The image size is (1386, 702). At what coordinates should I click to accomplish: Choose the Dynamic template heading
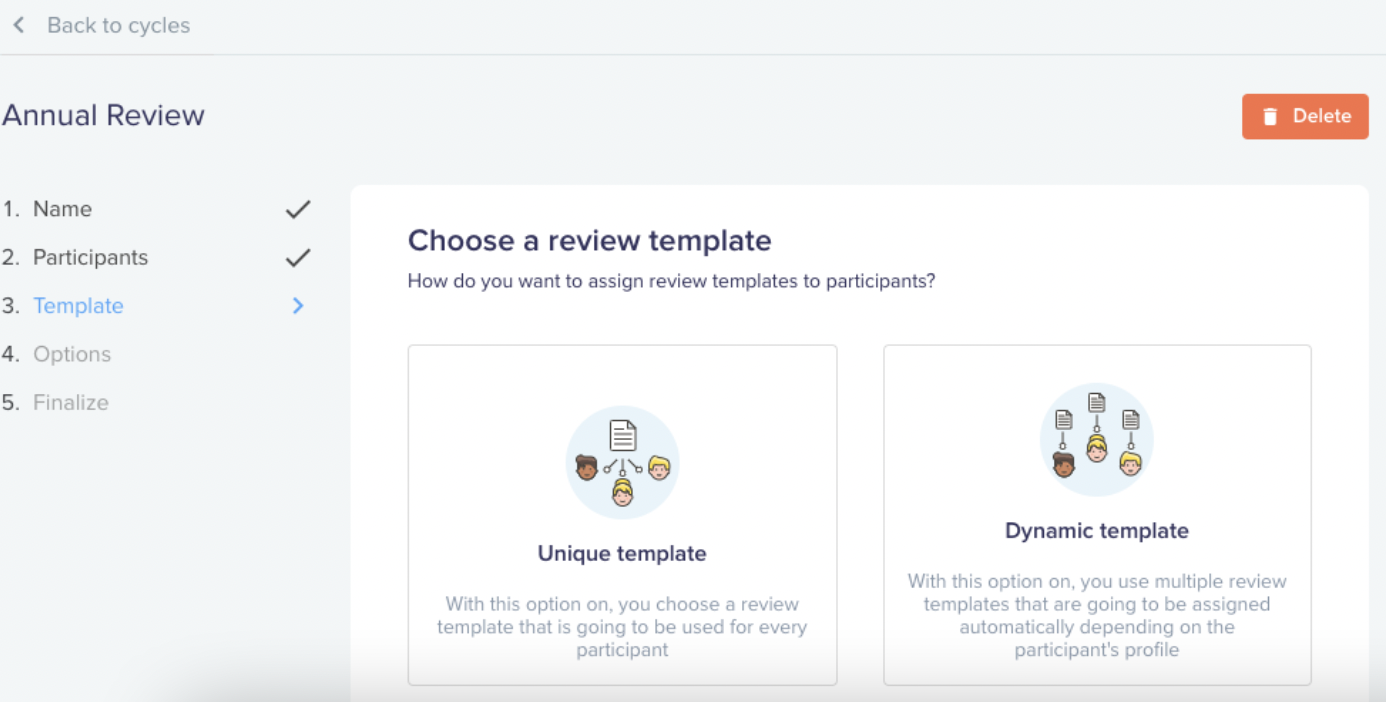[1097, 531]
